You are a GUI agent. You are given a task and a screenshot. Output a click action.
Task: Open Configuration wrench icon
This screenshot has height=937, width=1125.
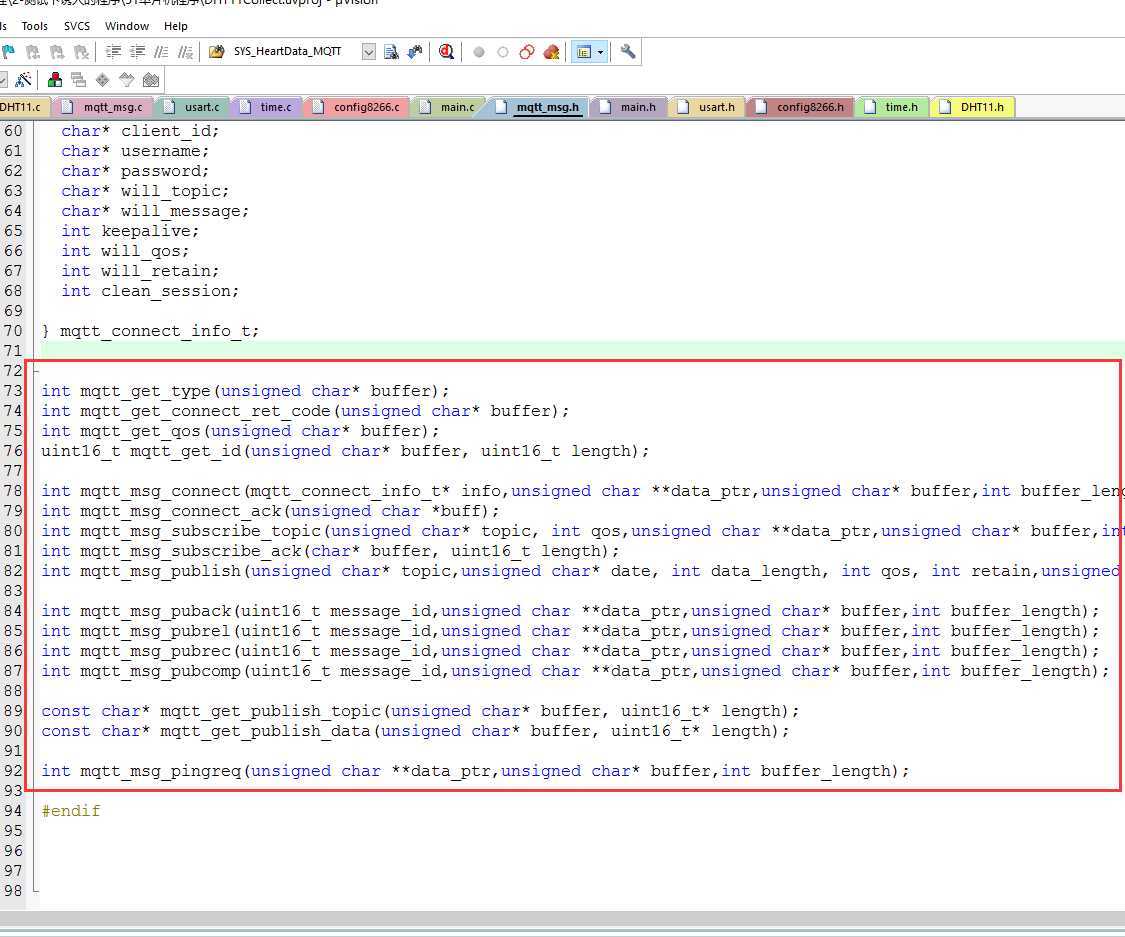click(628, 52)
